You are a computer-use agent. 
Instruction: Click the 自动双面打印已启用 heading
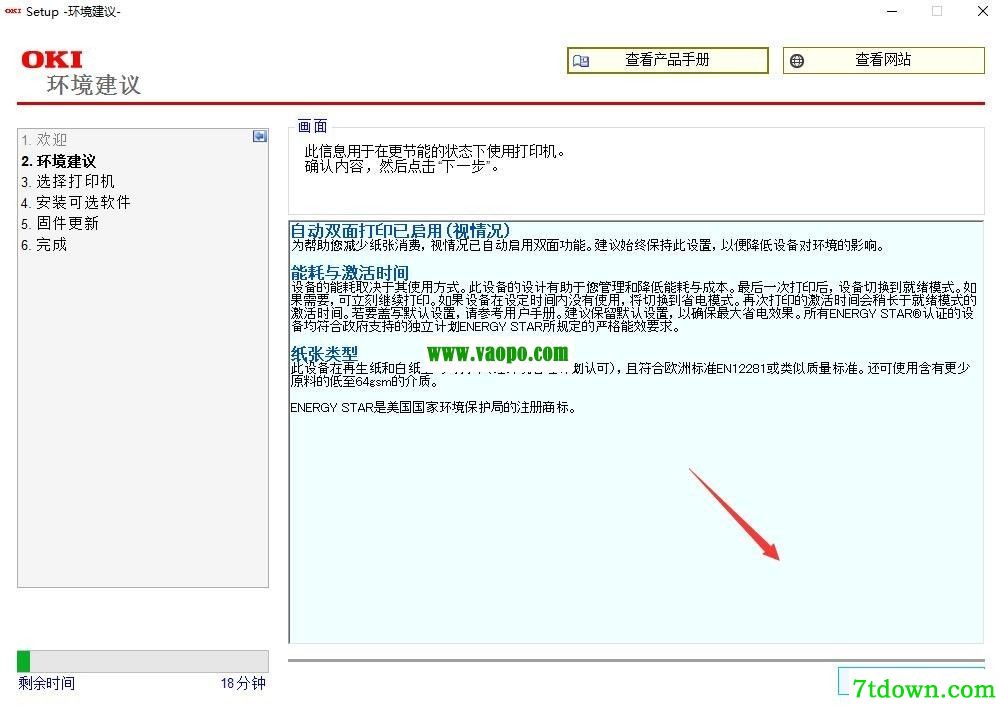click(400, 231)
